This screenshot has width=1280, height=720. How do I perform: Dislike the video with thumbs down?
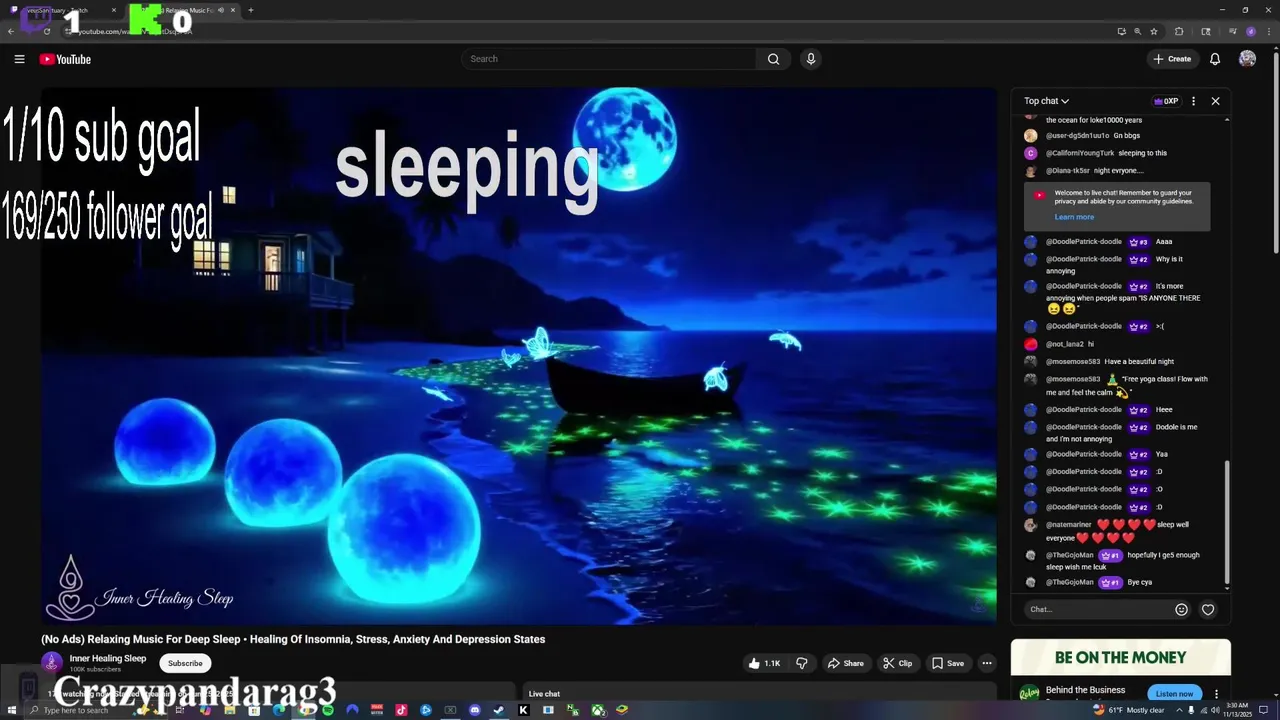(801, 663)
